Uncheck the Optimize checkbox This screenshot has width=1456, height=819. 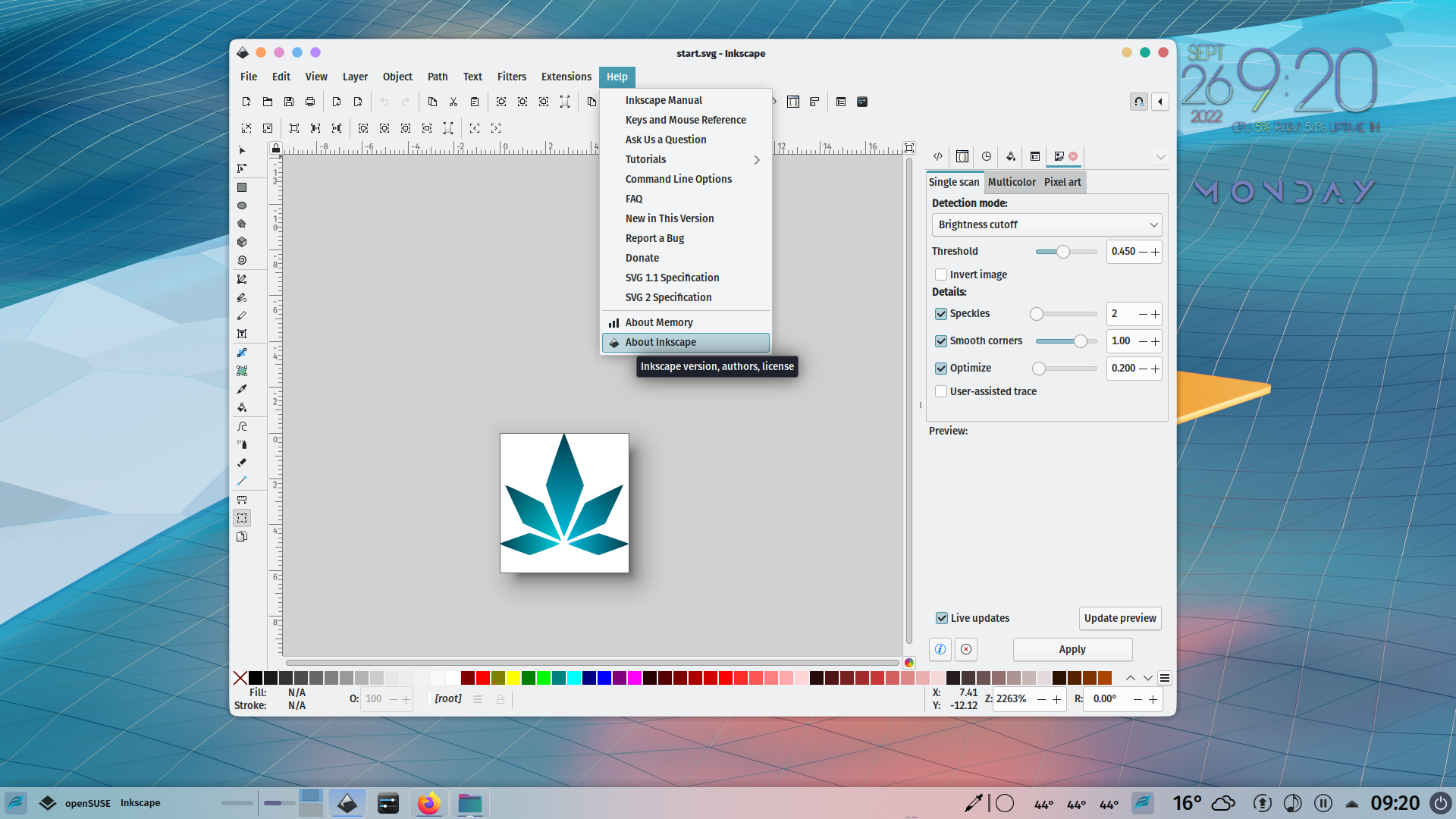(x=941, y=369)
